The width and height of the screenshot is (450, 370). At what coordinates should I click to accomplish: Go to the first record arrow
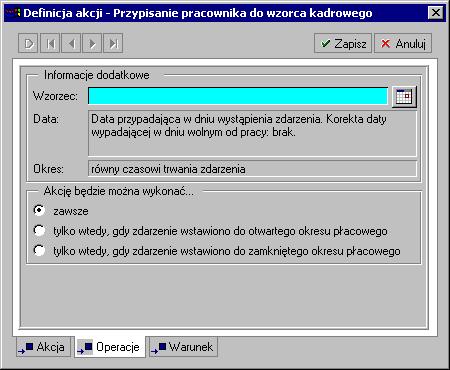tap(50, 43)
